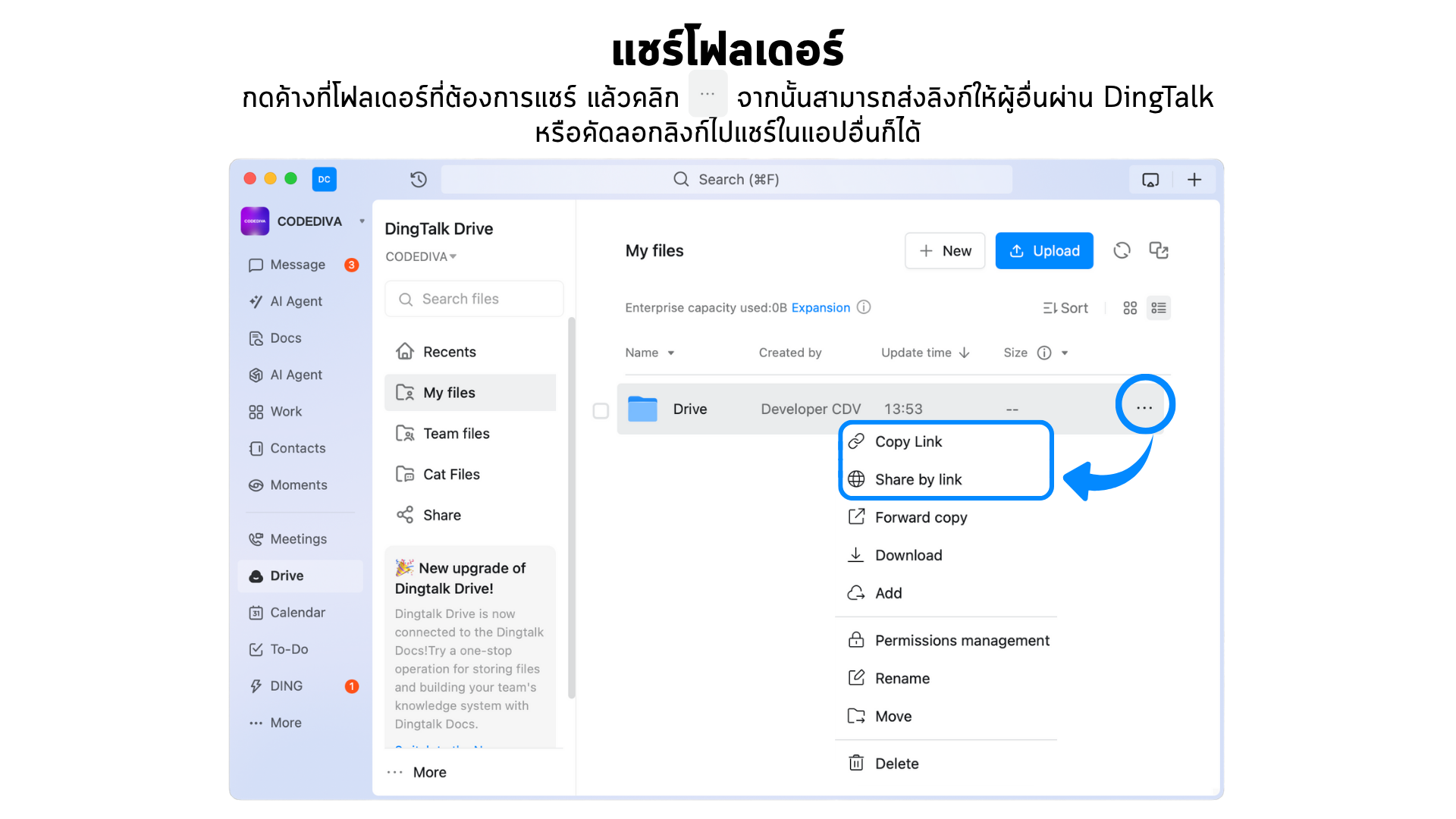Expand the CODEDIVA organization dropdown in sidebar
This screenshot has height=819, width=1456.
pyautogui.click(x=362, y=221)
